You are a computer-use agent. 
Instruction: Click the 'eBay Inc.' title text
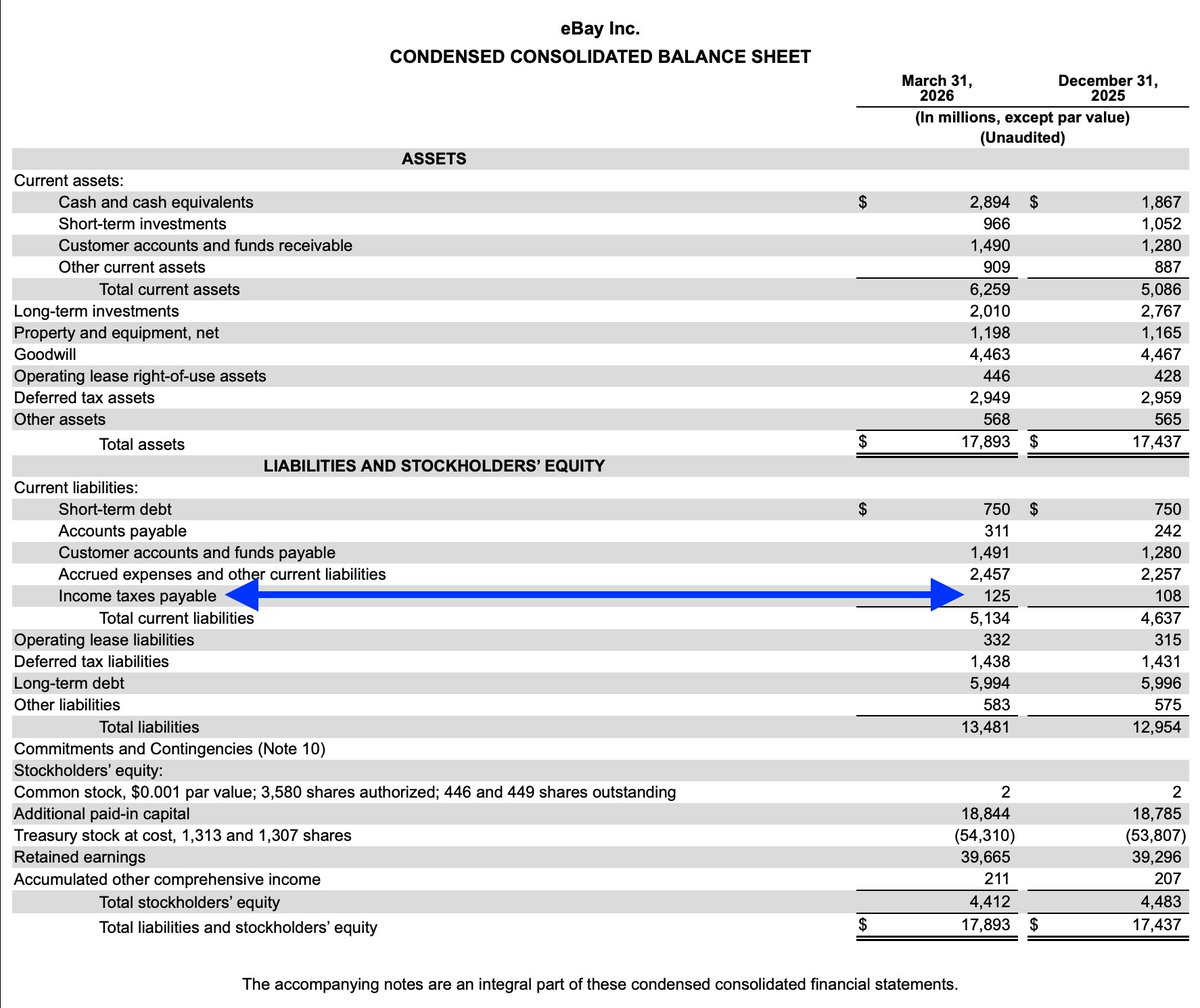(600, 29)
